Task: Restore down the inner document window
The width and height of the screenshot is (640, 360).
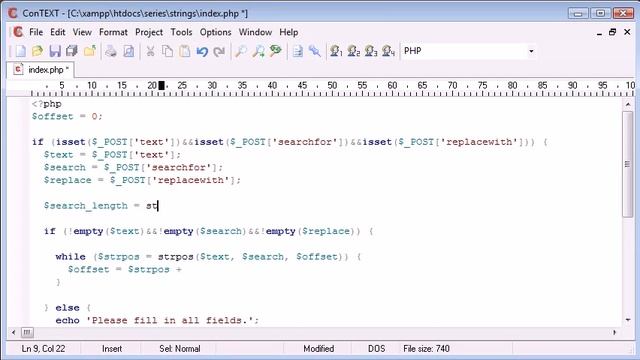Action: [613, 32]
